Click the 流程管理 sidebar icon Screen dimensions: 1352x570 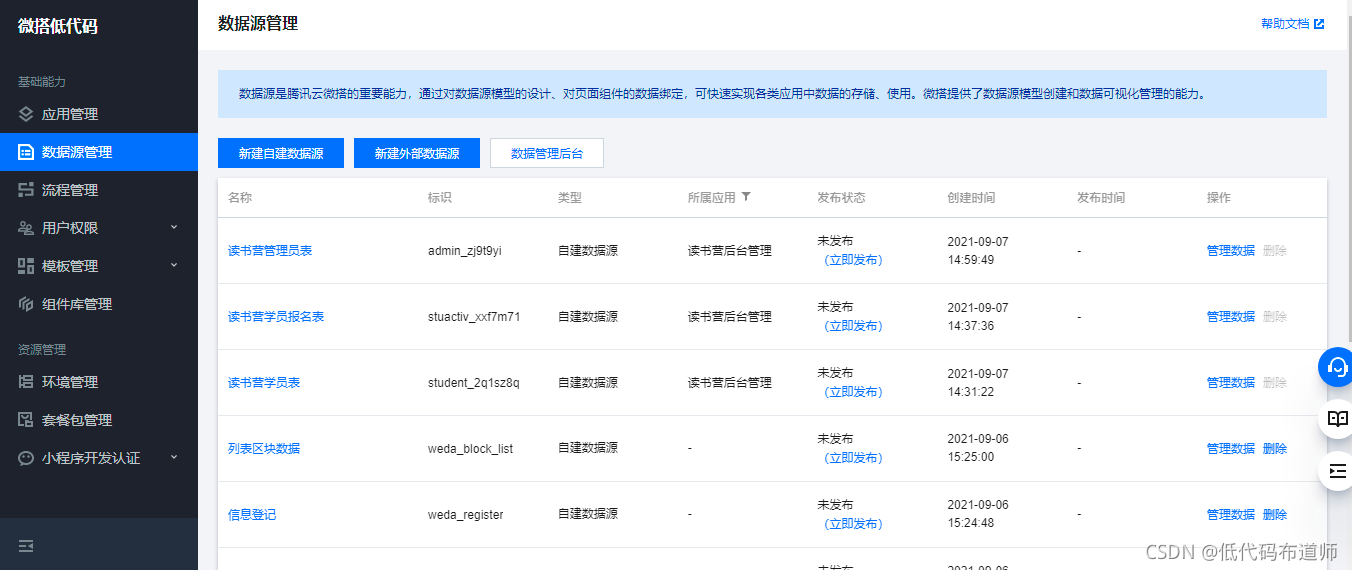point(26,190)
